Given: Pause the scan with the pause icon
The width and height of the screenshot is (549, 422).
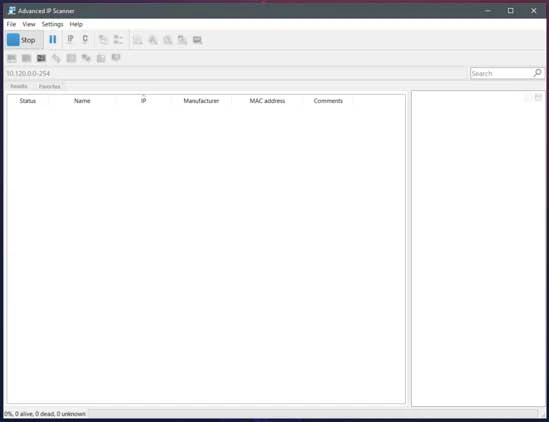Looking at the screenshot, I should [x=53, y=40].
